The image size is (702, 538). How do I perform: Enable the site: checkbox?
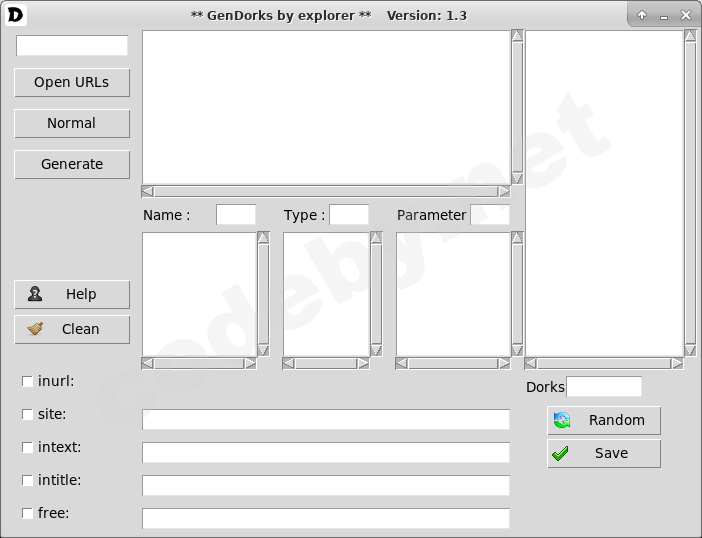click(x=27, y=414)
